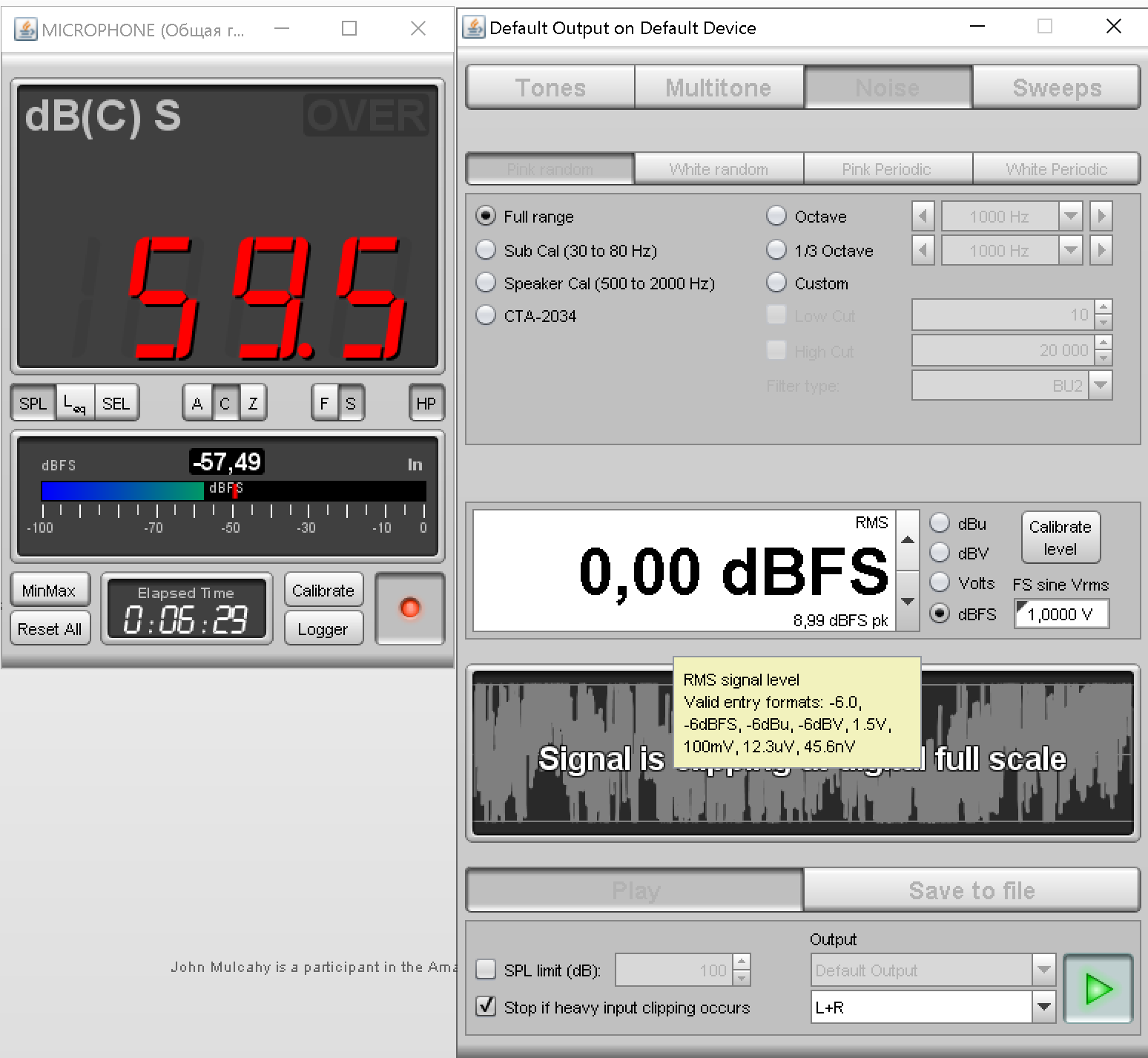The image size is (1148, 1058).
Task: Open the Default Output device dropdown
Action: (1044, 970)
